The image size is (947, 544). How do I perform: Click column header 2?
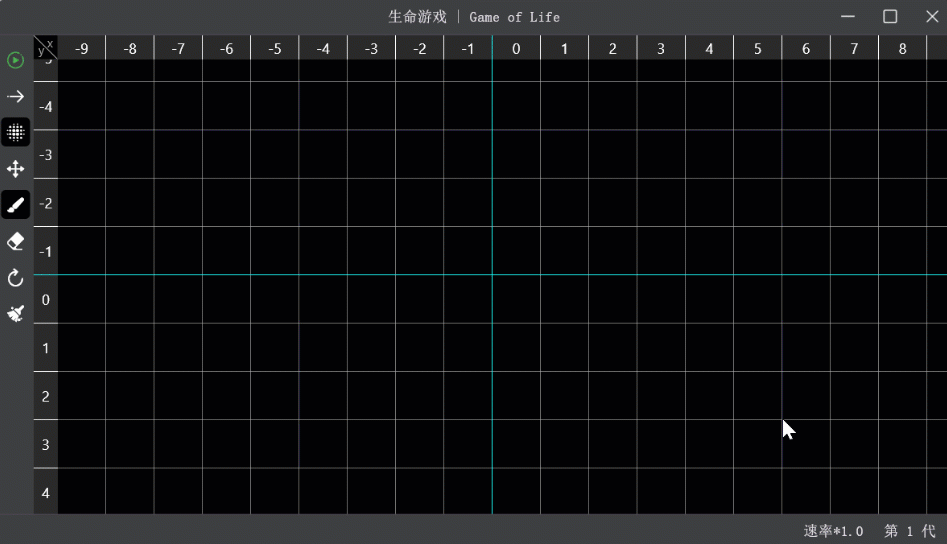(612, 48)
